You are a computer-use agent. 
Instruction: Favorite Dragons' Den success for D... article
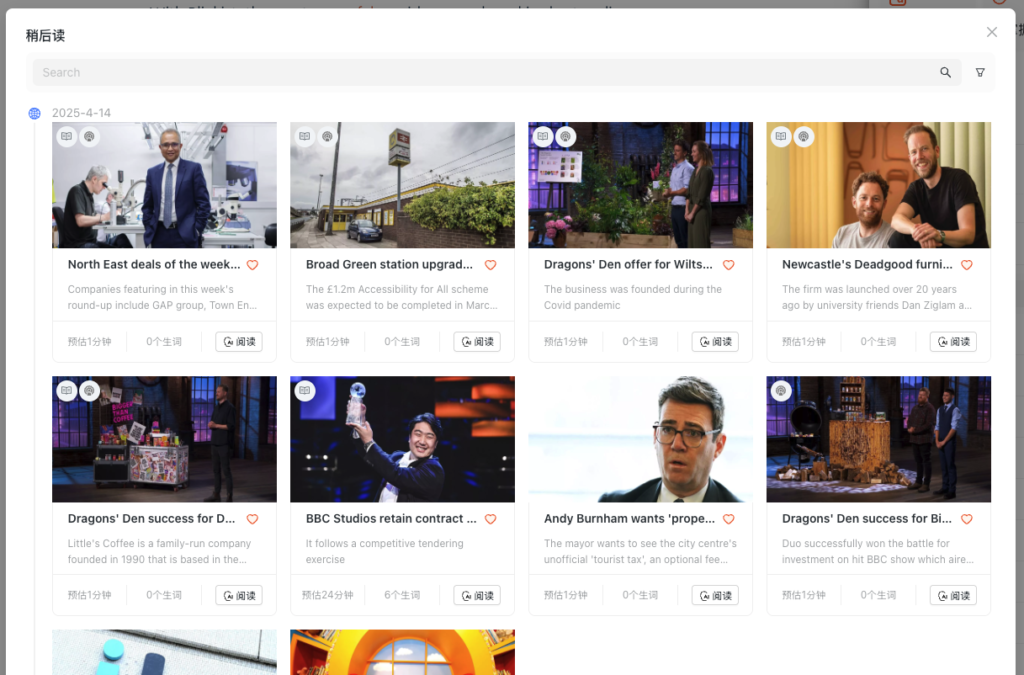click(x=253, y=519)
